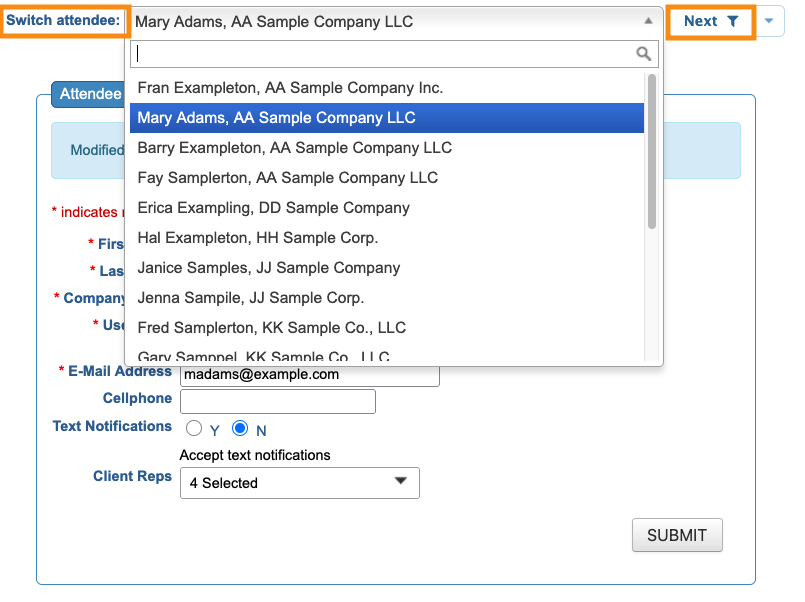The width and height of the screenshot is (805, 602).
Task: Open the arrow menu beside Next button
Action: (x=768, y=21)
